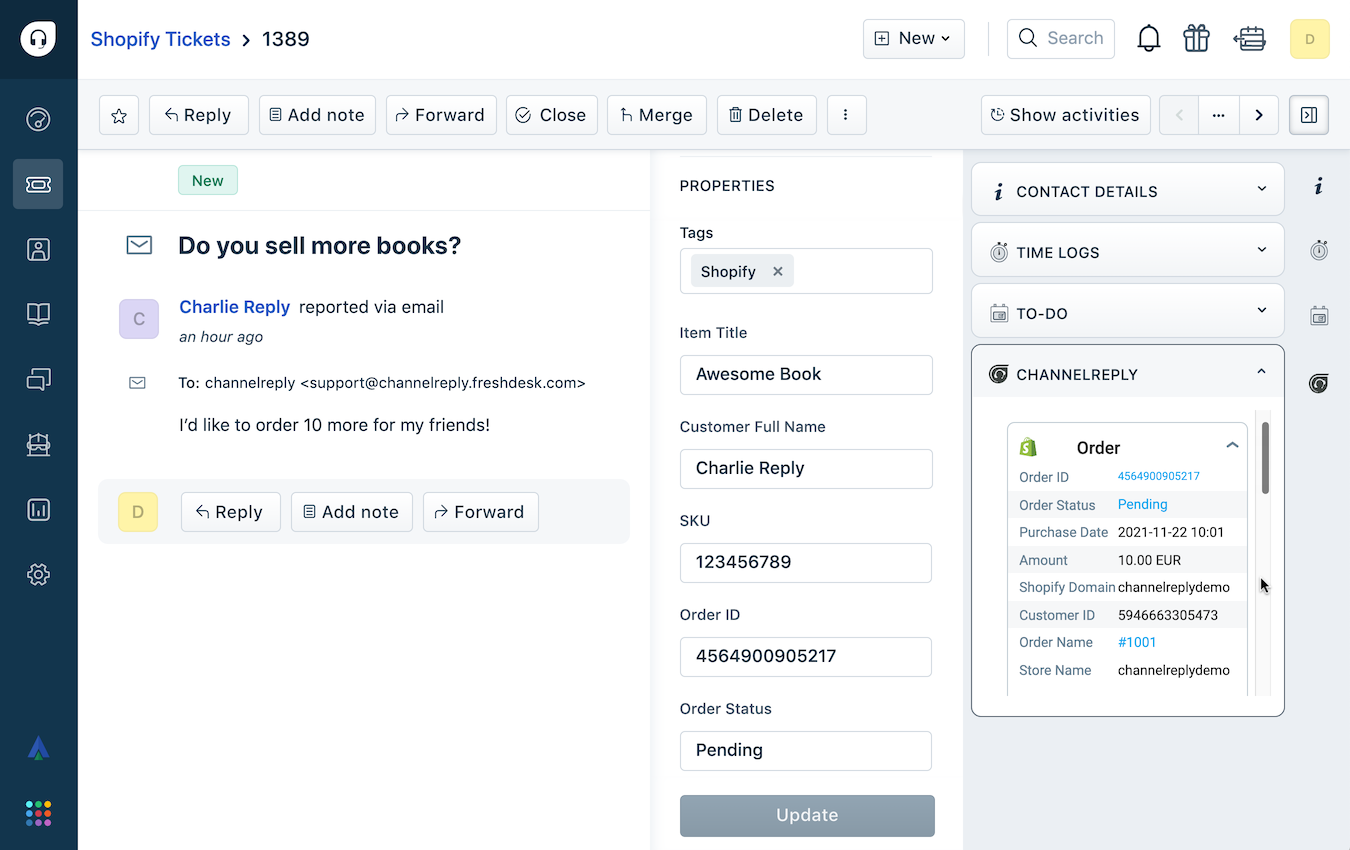
Task: Click the New status badge
Action: point(208,181)
